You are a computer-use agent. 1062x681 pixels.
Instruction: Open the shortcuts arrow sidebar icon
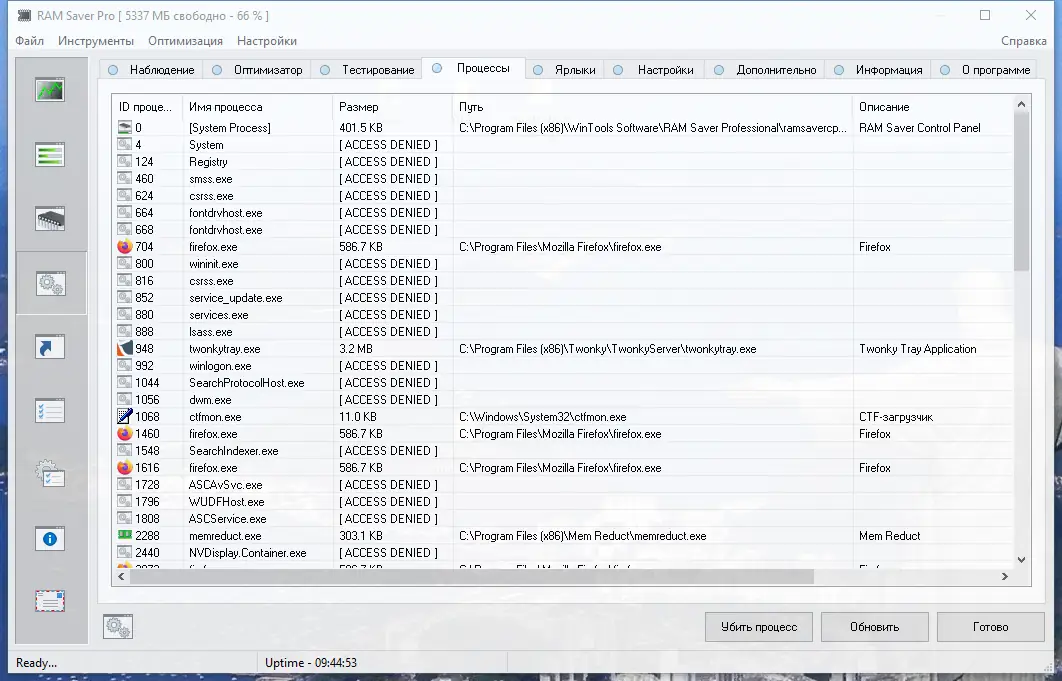click(50, 347)
